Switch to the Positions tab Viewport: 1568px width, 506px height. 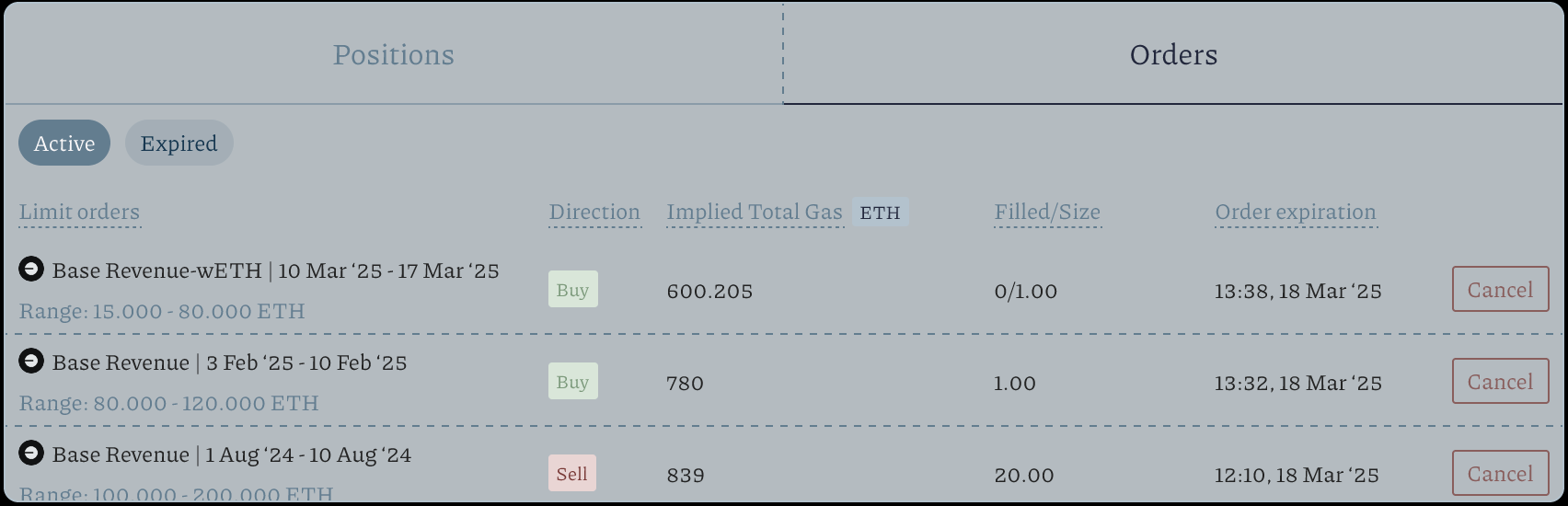(393, 54)
